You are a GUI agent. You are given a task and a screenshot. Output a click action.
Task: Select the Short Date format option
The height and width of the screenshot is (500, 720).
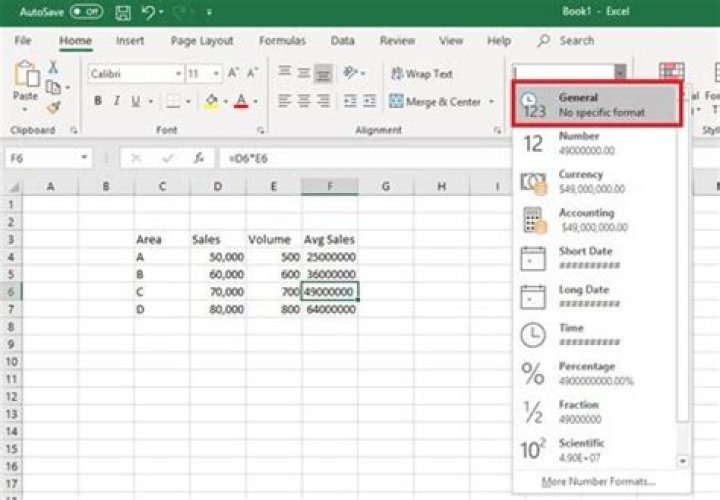coord(596,258)
